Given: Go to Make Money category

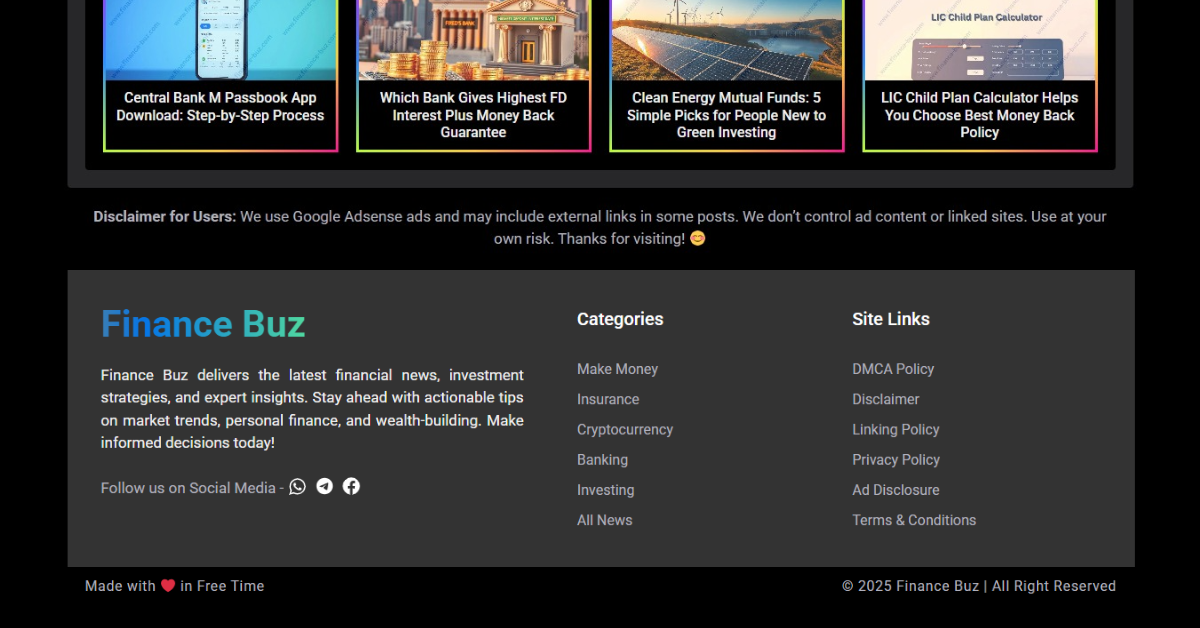Looking at the screenshot, I should click(617, 369).
